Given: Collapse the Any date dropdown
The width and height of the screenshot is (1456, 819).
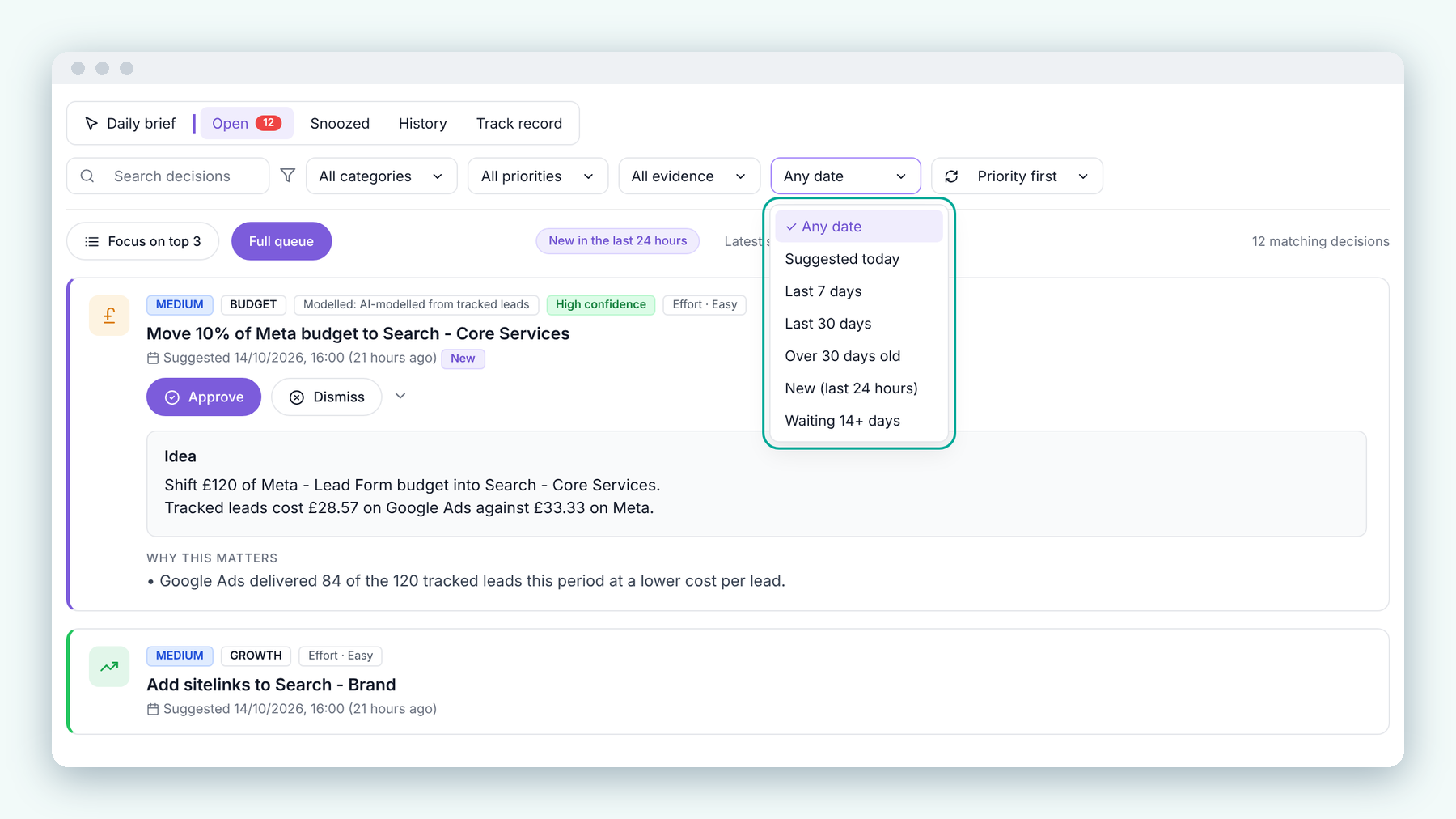Looking at the screenshot, I should pos(845,176).
